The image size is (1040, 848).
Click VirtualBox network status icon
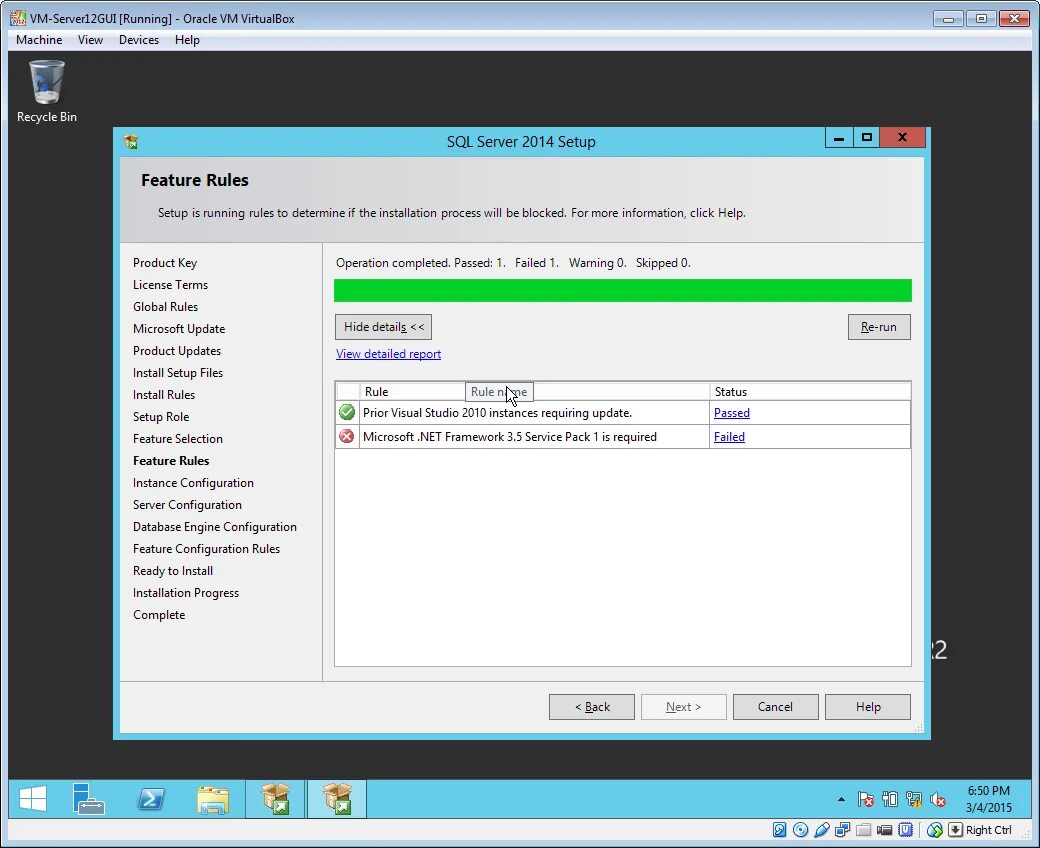[842, 829]
